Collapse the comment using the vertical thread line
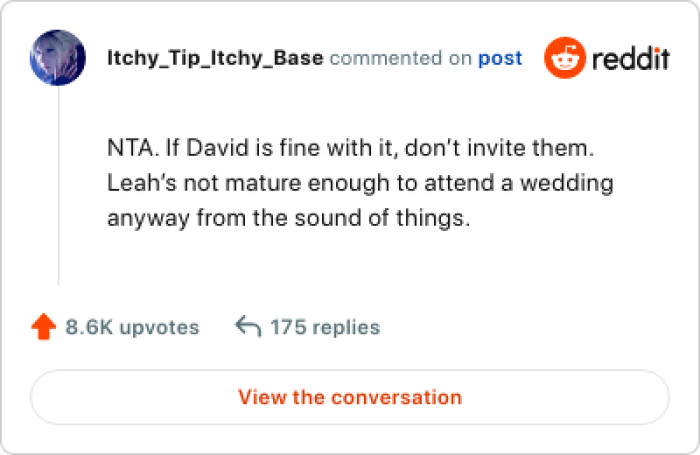 coord(58,188)
